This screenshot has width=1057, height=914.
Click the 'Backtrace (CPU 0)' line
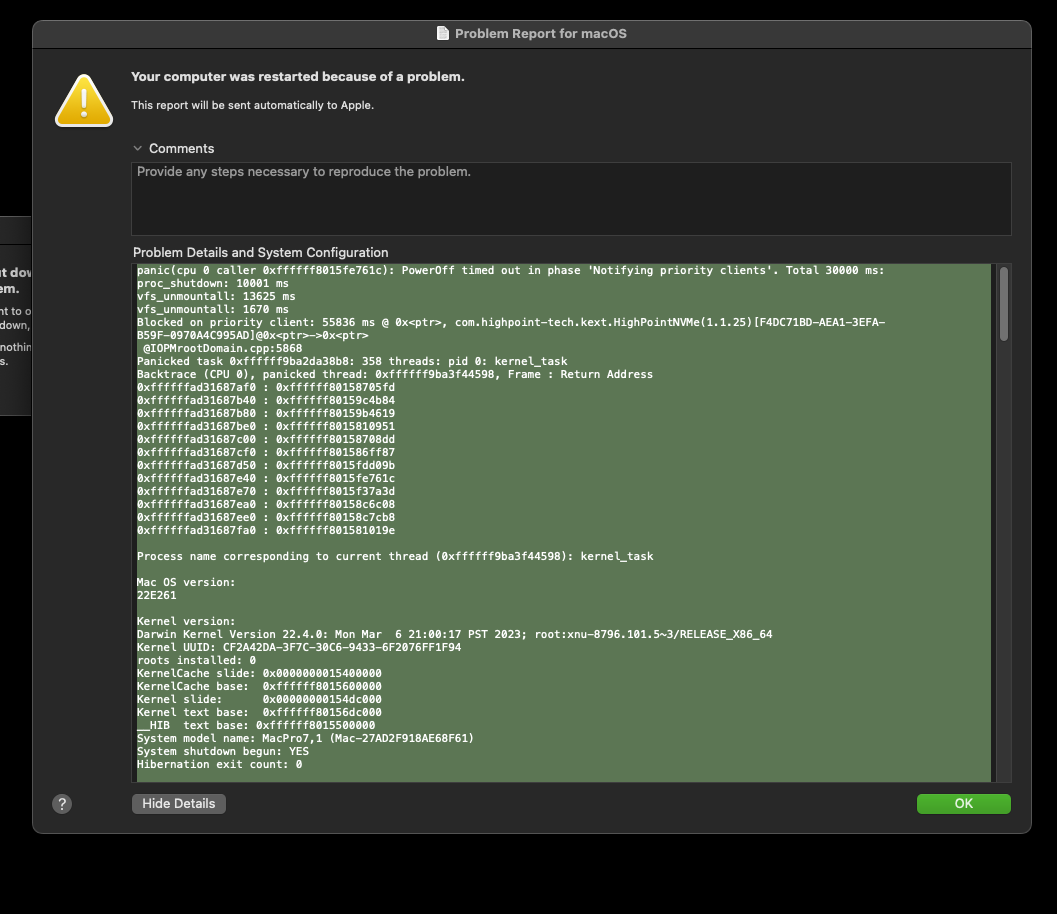tap(395, 374)
